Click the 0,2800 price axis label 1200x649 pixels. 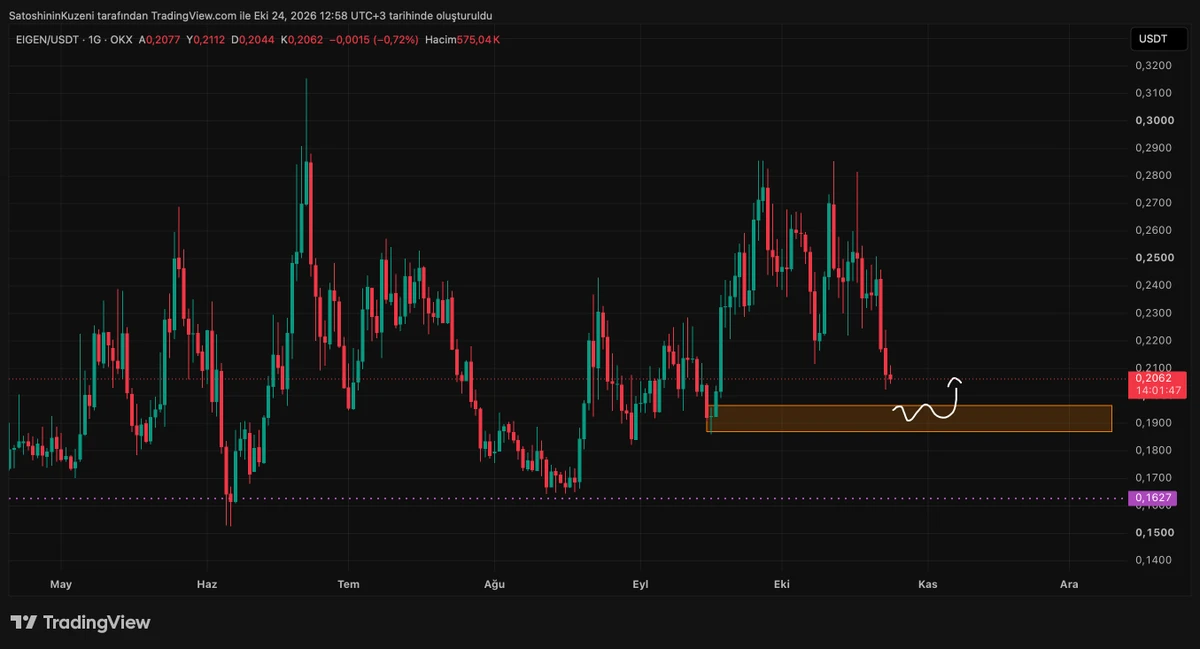1153,175
